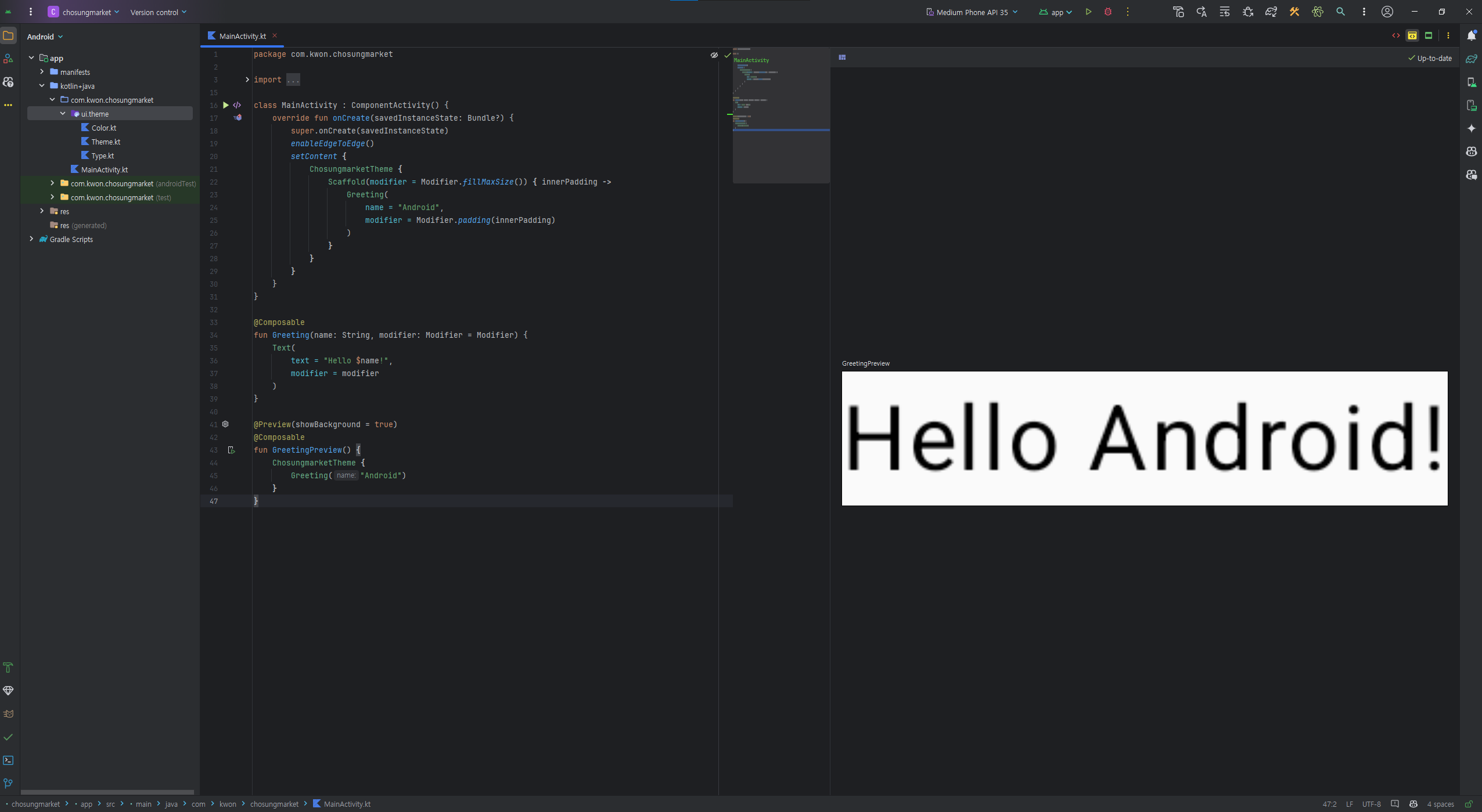
Task: Open the Git branch tool window
Action: point(8,784)
